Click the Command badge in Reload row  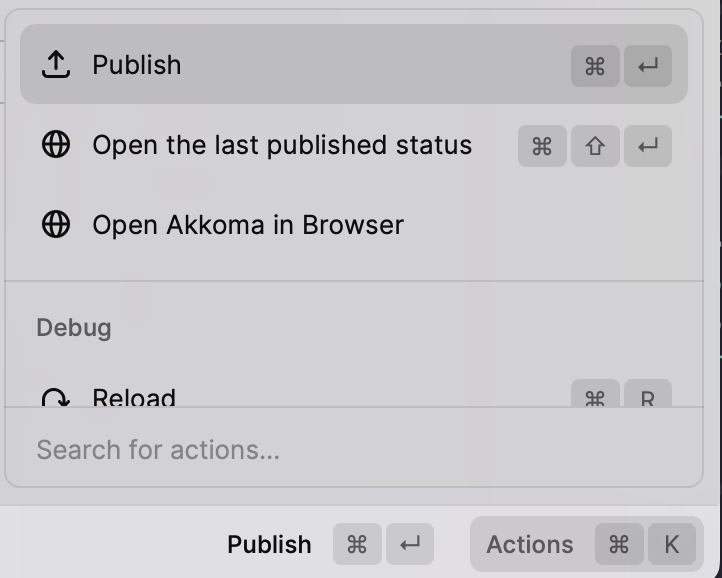[595, 394]
